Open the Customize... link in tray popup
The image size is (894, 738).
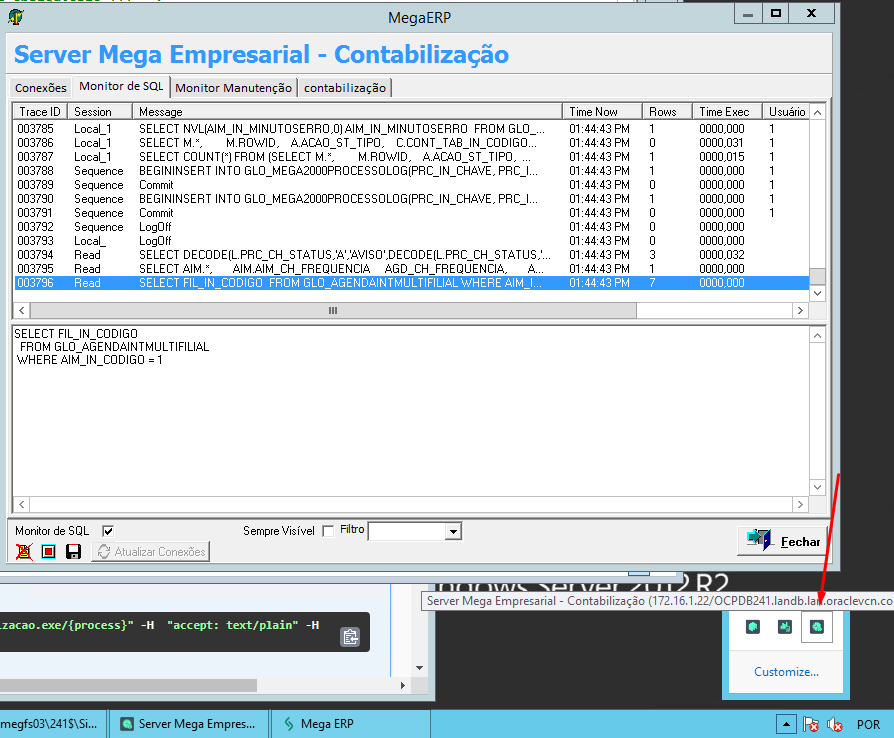pyautogui.click(x=786, y=672)
